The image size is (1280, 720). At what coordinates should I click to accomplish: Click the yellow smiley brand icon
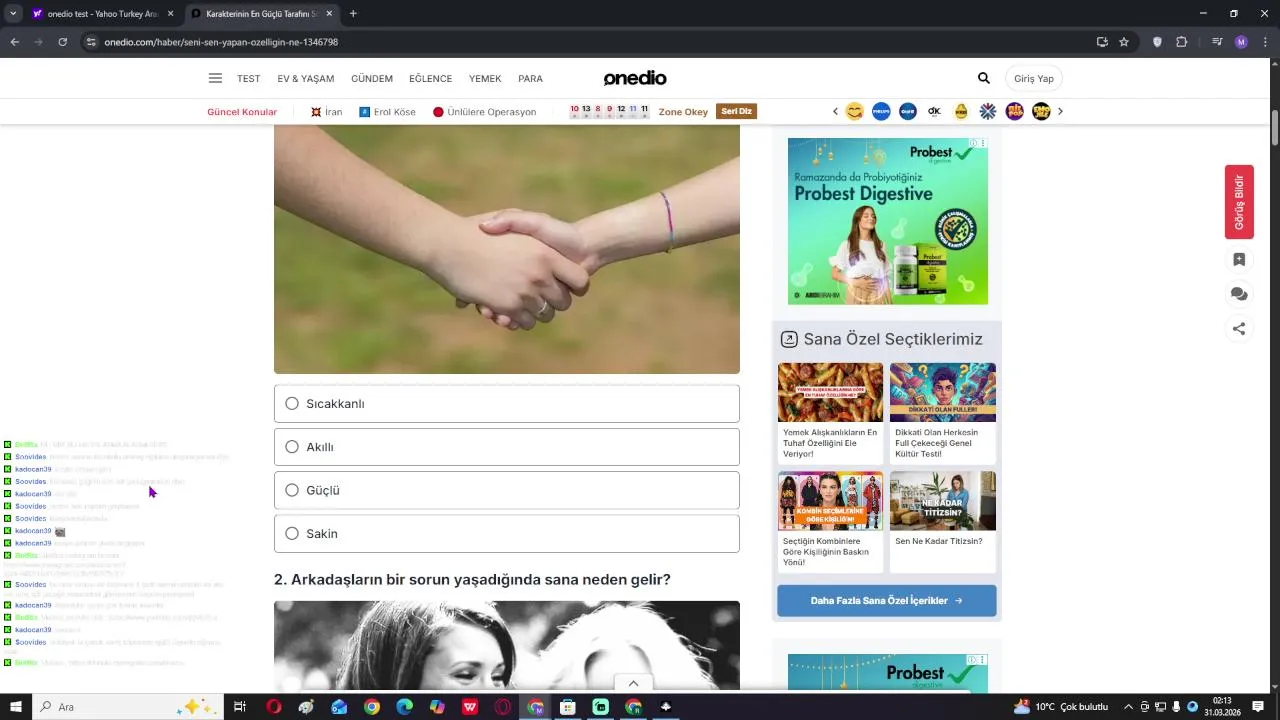tap(854, 111)
